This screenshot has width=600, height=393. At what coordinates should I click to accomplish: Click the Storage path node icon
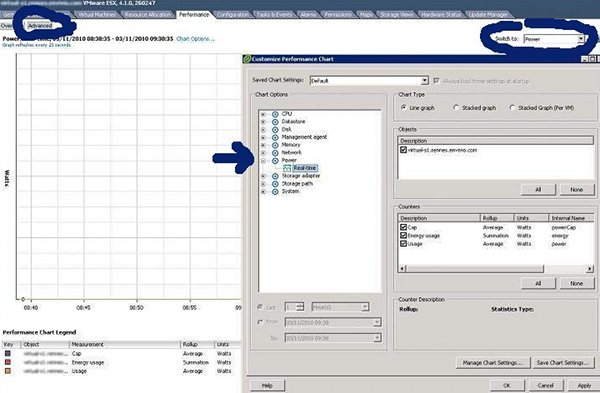pos(275,184)
